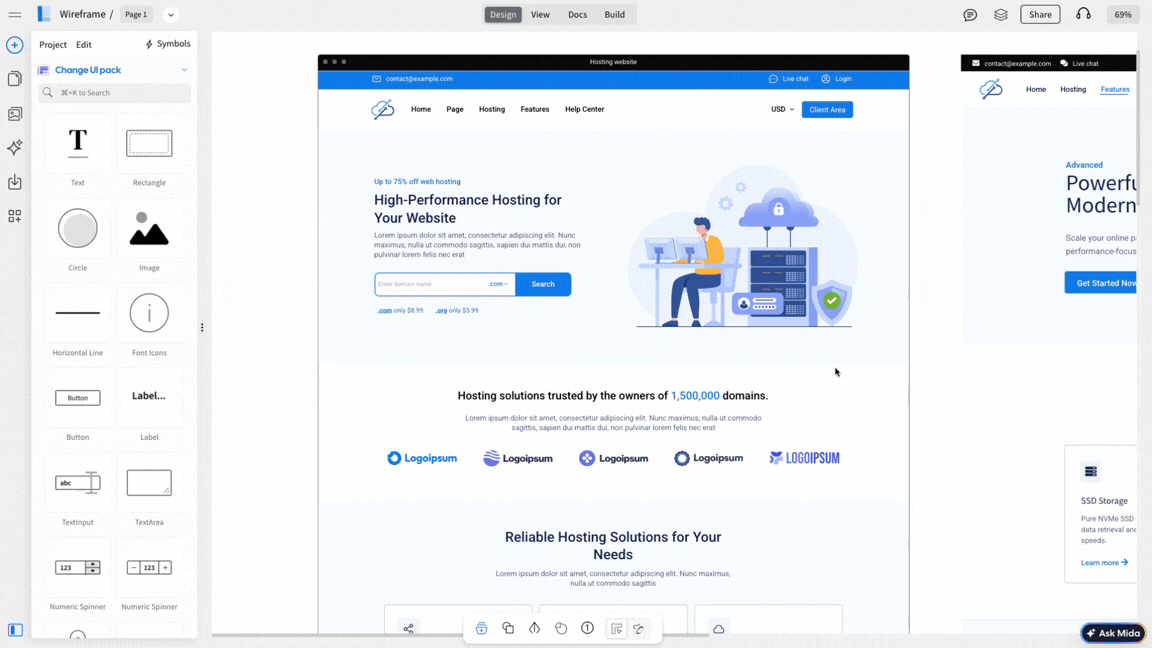Click the Layers icon left of Share
This screenshot has width=1152, height=648.
click(x=1001, y=14)
